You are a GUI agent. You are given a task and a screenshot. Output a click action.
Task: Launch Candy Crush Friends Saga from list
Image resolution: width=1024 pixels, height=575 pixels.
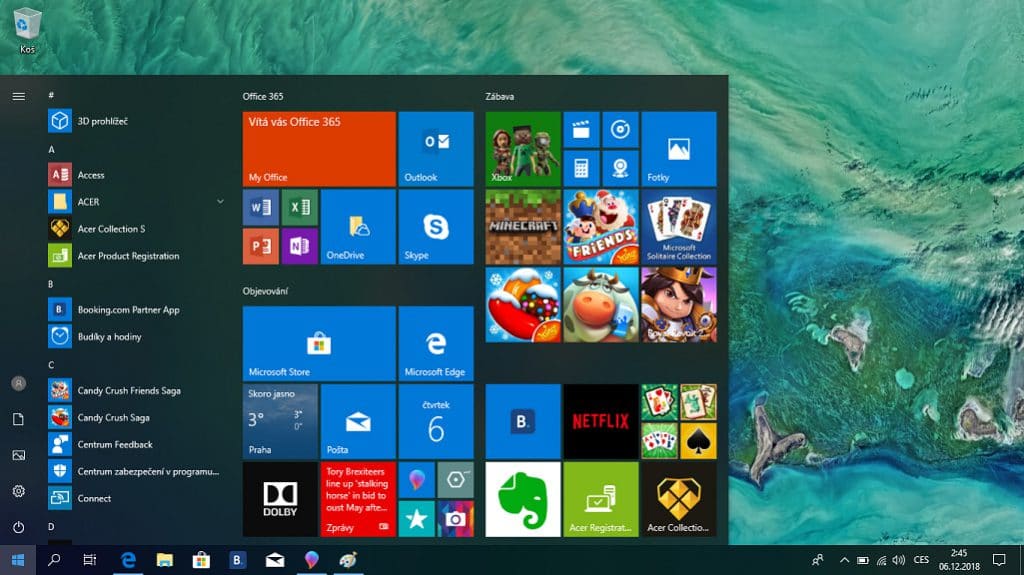click(136, 391)
